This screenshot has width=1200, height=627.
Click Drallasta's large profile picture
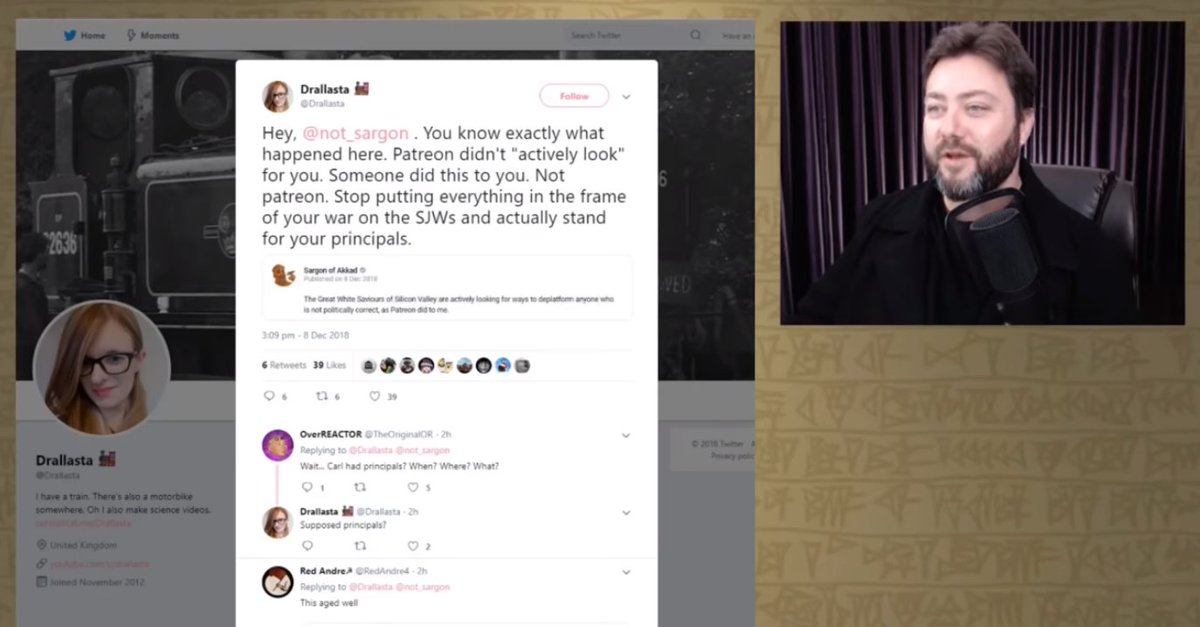[x=101, y=367]
